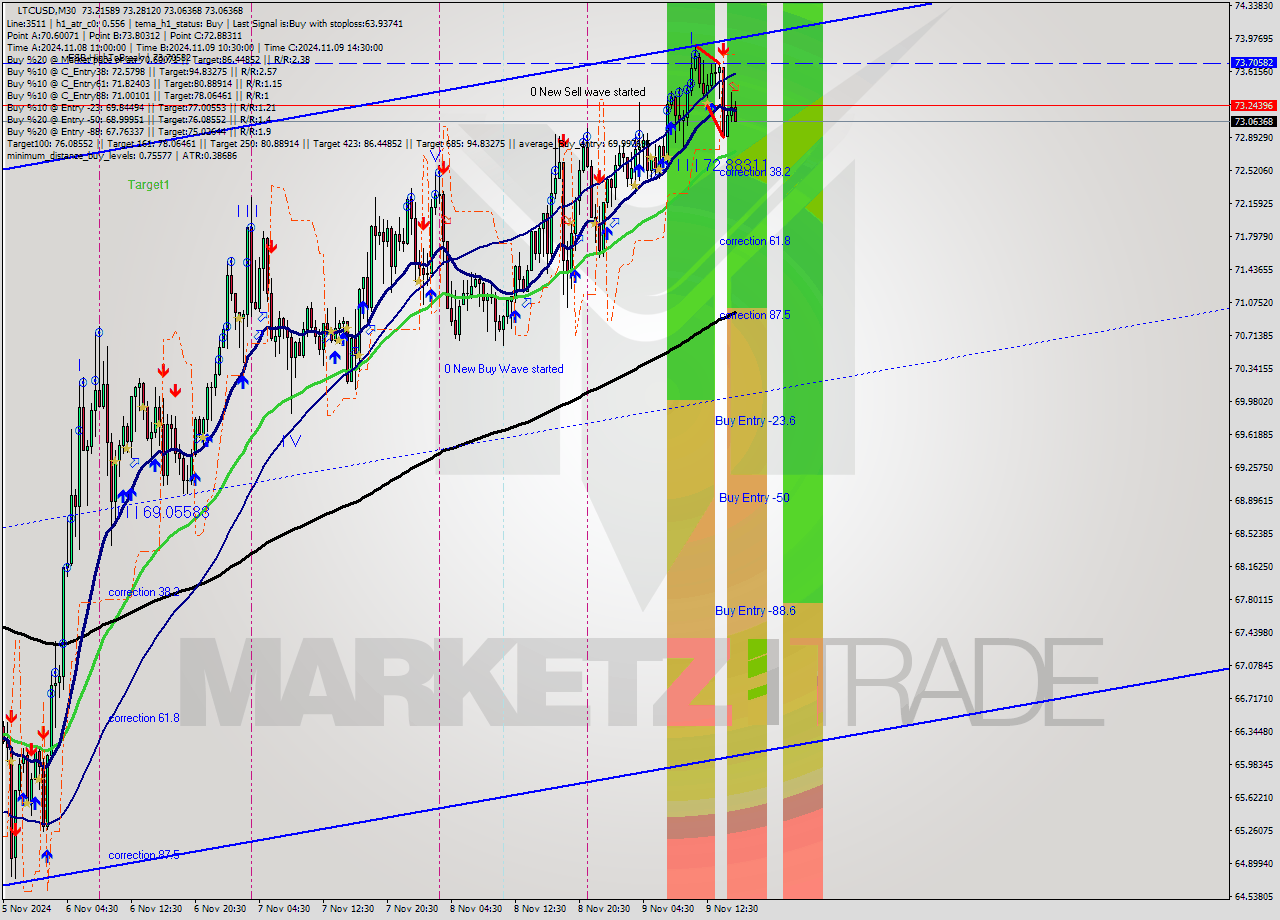1280x920 pixels.
Task: Click the black 73.06368 current price tag
Action: 1253,121
